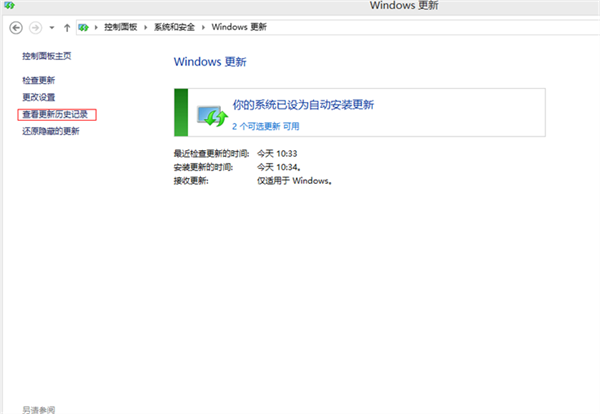This screenshot has height=414, width=600.
Task: Click 你的系统已设为自动安装更新 heading
Action: [x=303, y=104]
